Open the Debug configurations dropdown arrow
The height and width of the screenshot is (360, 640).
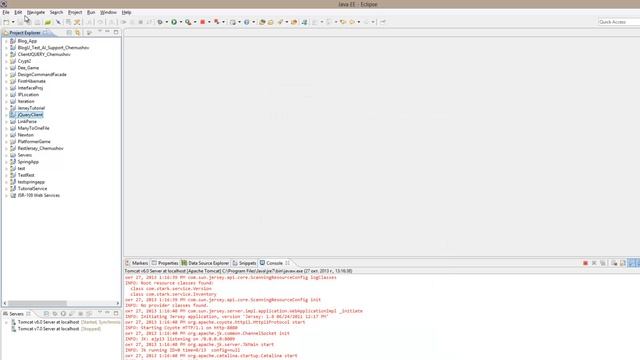[167, 22]
